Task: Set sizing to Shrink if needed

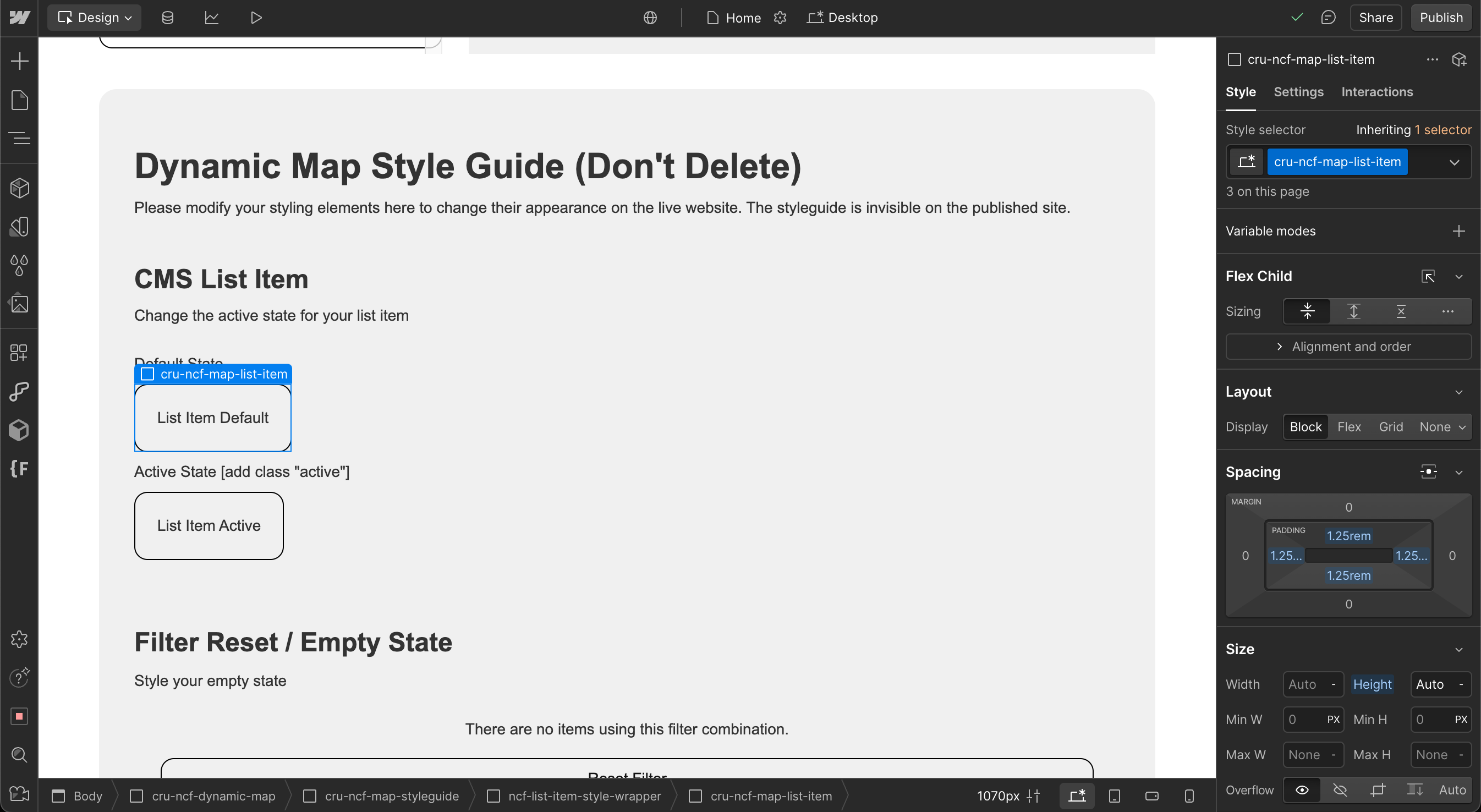Action: point(1307,312)
